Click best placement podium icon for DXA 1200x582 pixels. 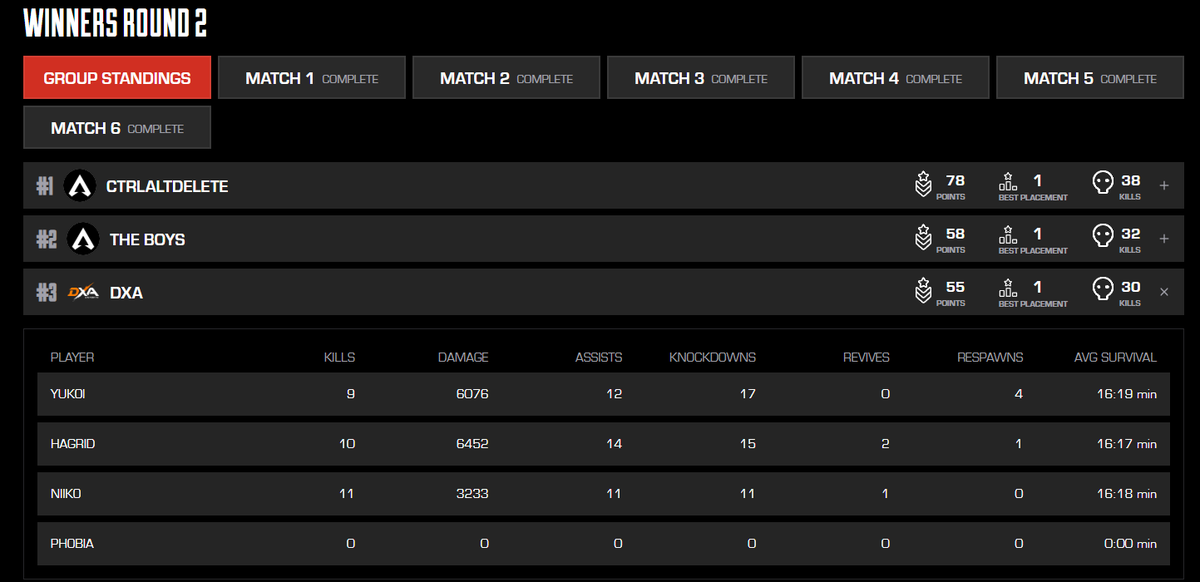coord(1008,287)
